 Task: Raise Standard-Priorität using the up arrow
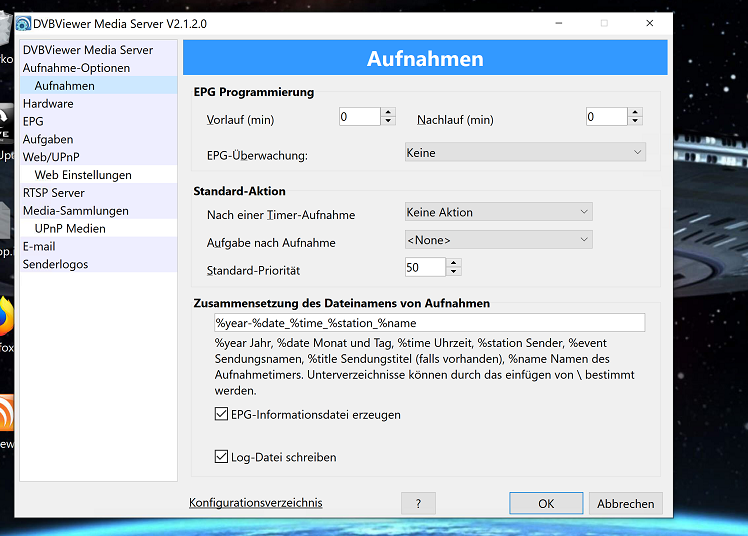(x=454, y=262)
